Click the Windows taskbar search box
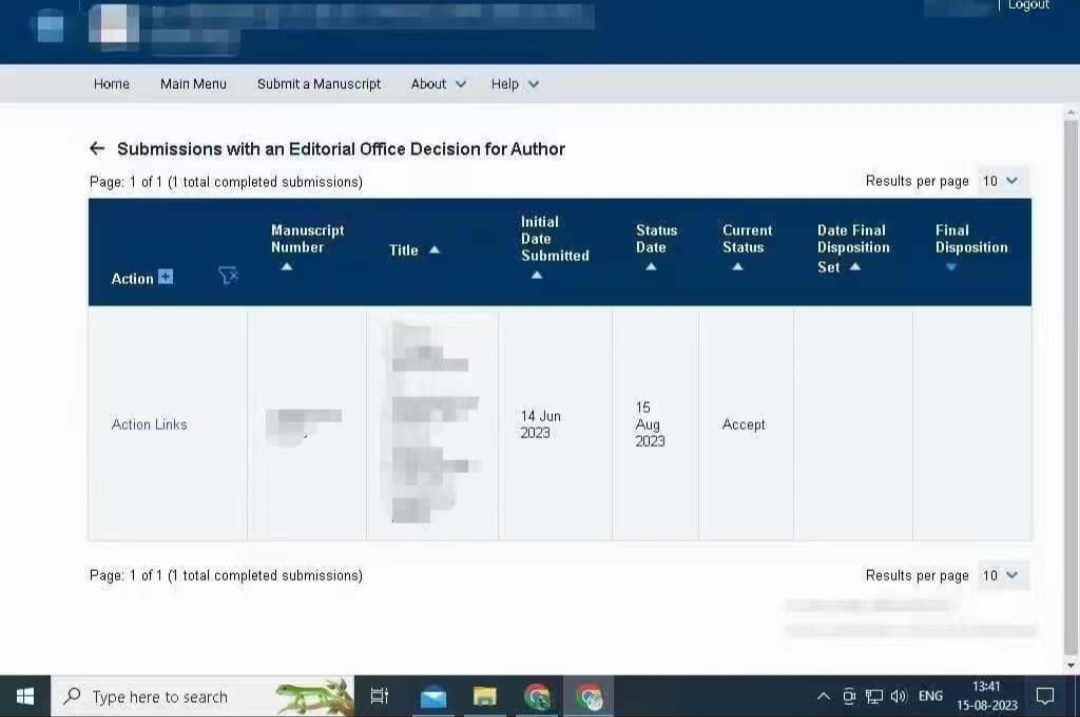 (x=160, y=697)
